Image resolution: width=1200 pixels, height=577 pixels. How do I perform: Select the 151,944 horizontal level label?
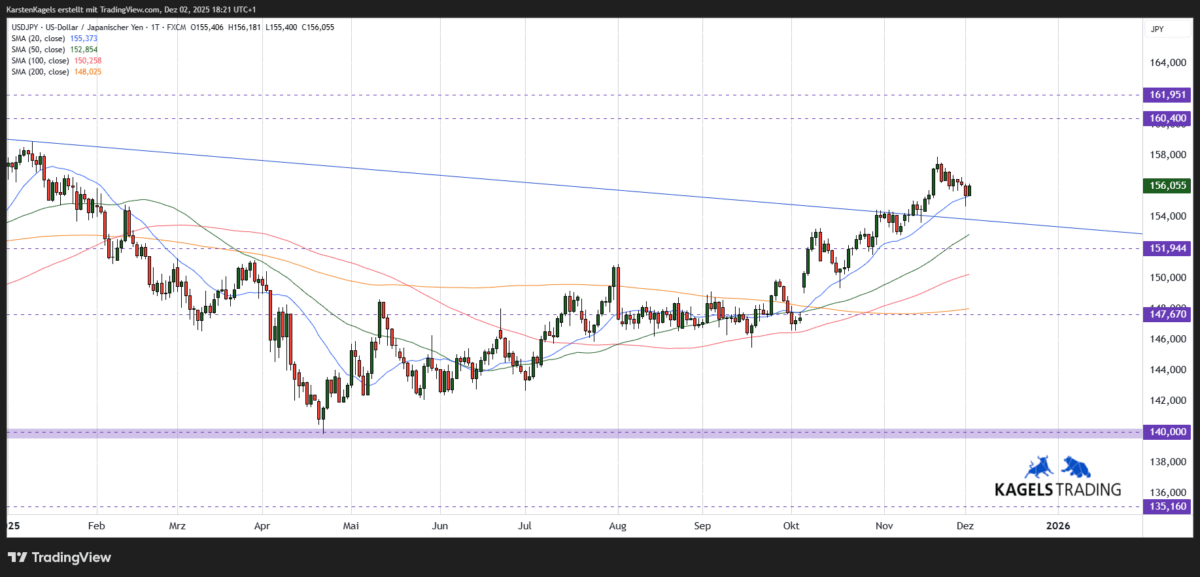pyautogui.click(x=1168, y=248)
